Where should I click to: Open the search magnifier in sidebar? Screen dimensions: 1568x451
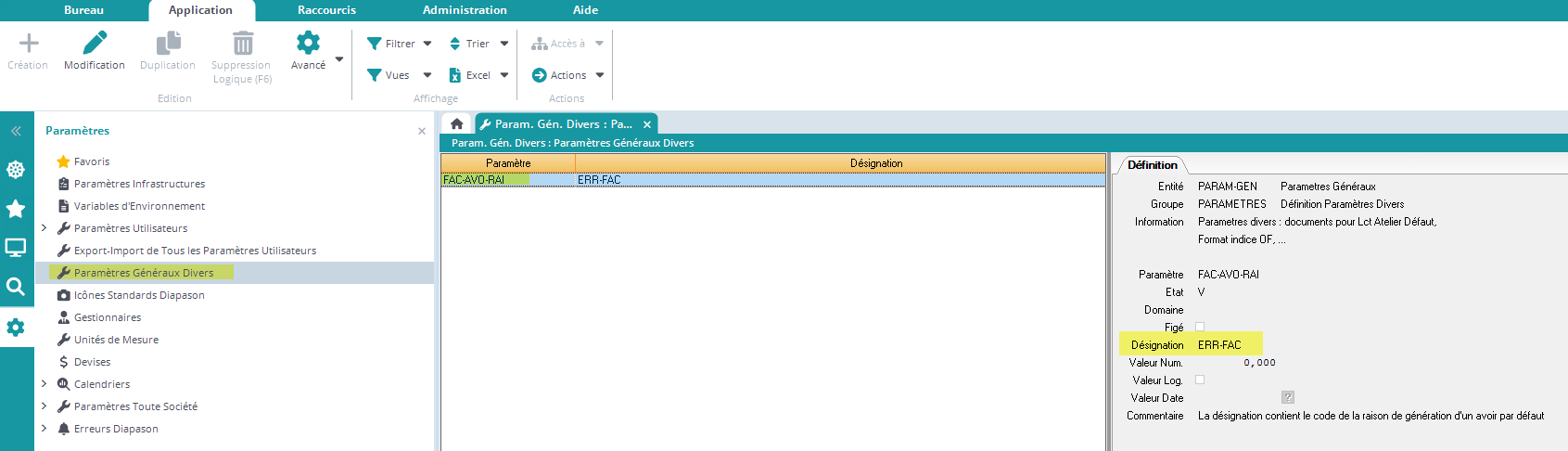16,287
